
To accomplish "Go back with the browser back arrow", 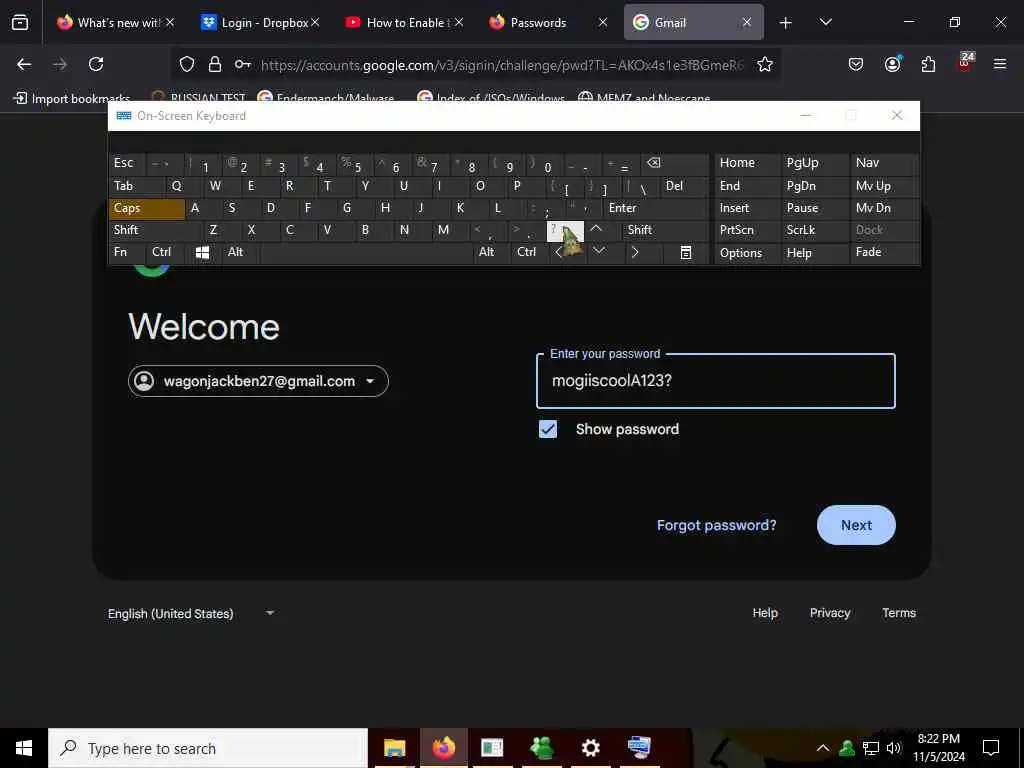I will click(x=24, y=64).
